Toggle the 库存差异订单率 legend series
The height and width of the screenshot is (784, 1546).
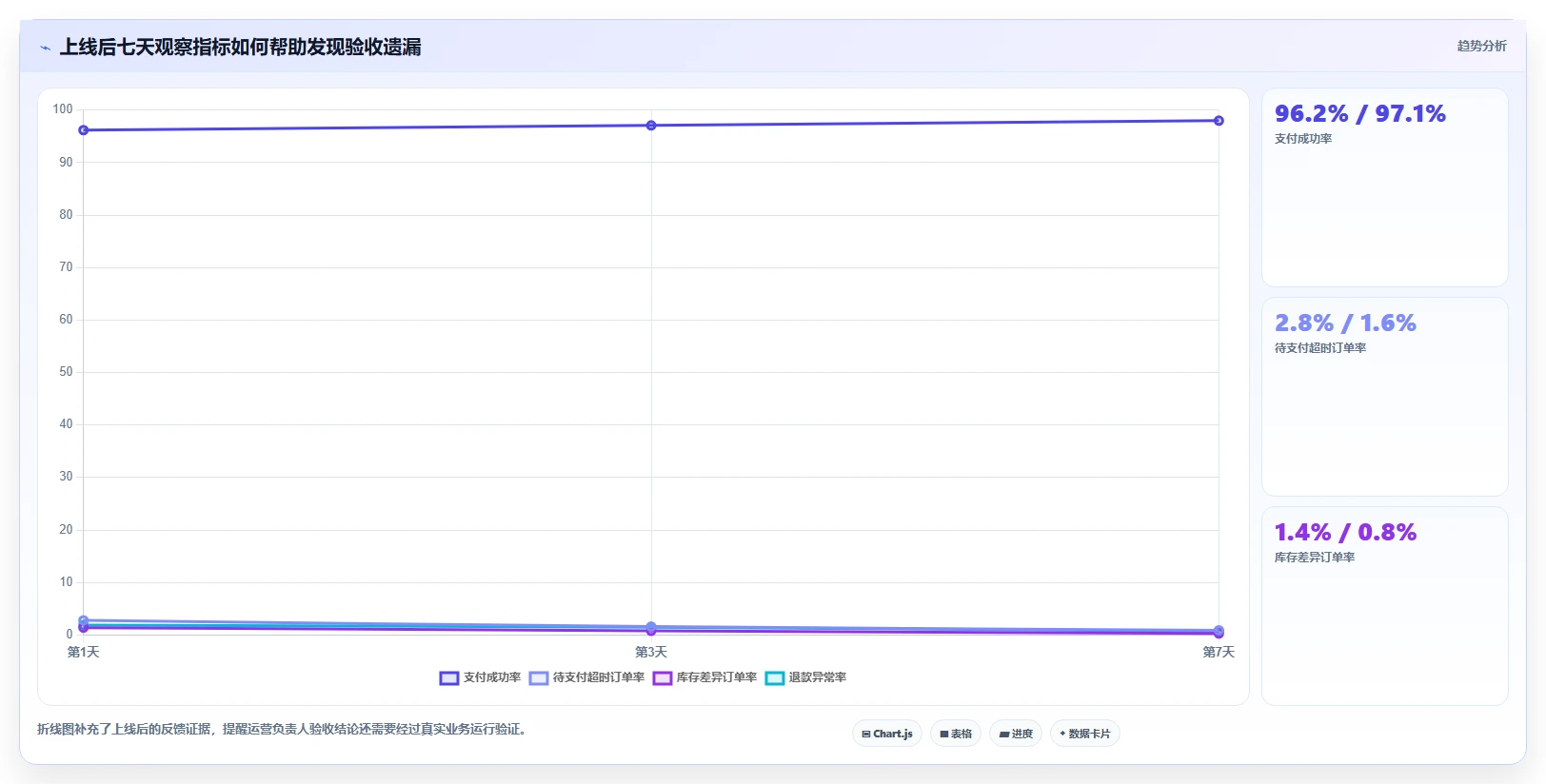click(x=704, y=677)
